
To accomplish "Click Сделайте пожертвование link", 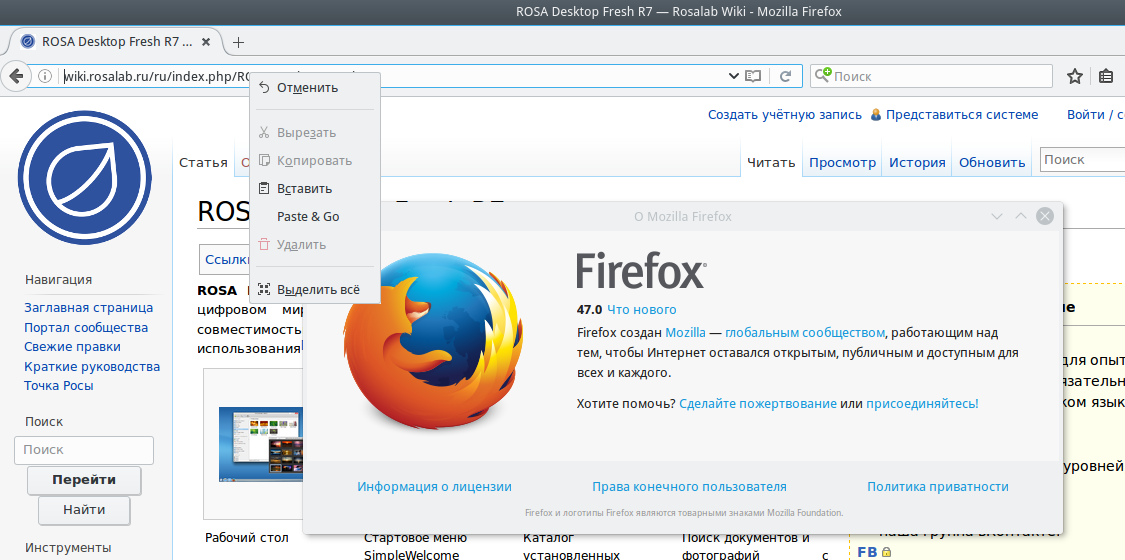I will [758, 404].
